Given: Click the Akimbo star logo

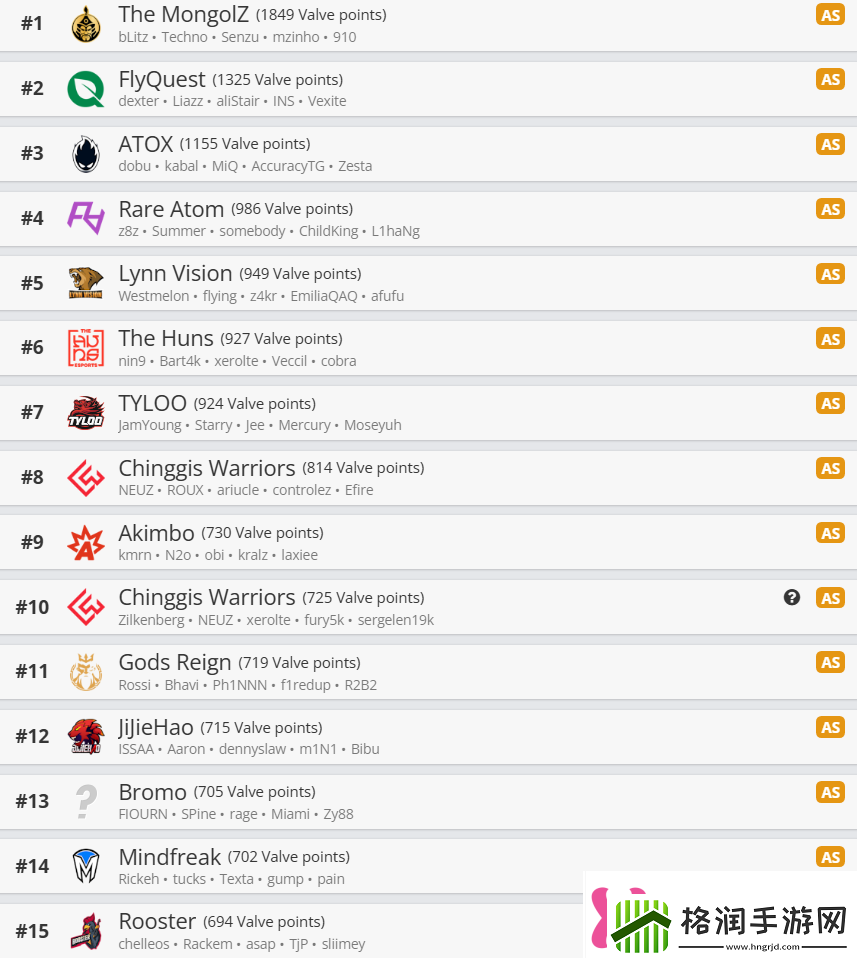Looking at the screenshot, I should (x=86, y=543).
